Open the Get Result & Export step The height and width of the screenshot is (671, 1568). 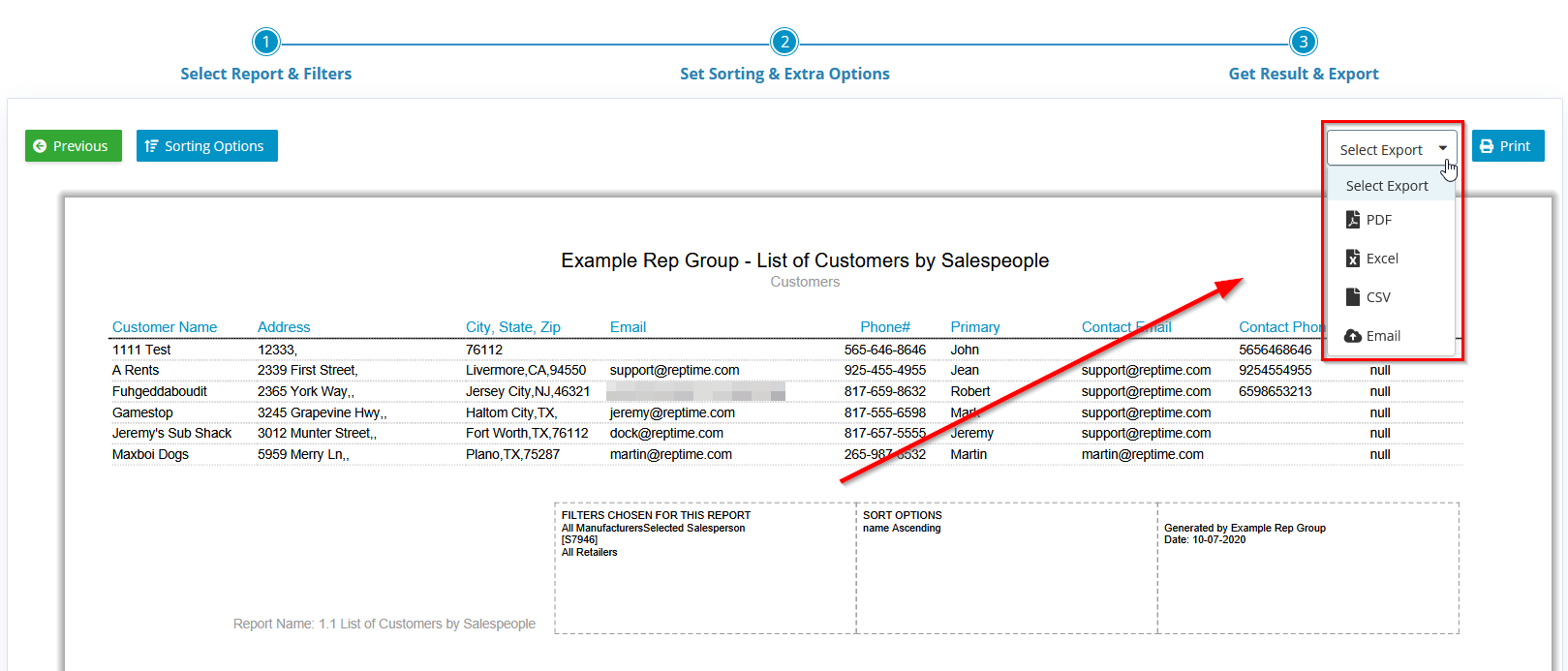[1303, 74]
